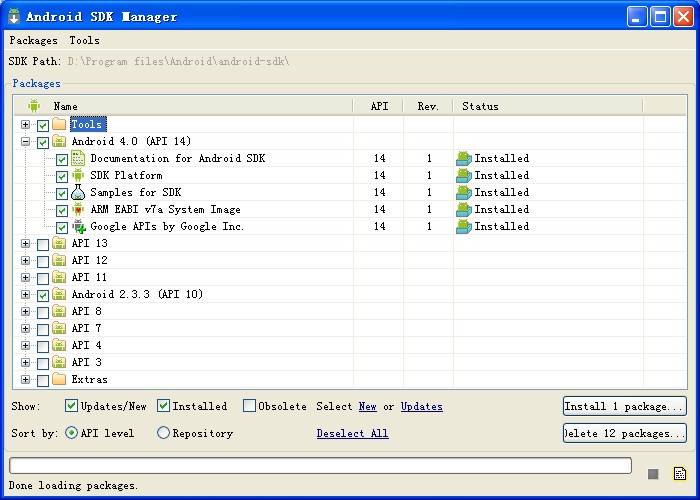Uncheck the Android 4.0 (API 14) checkbox
The width and height of the screenshot is (700, 500).
click(x=43, y=143)
